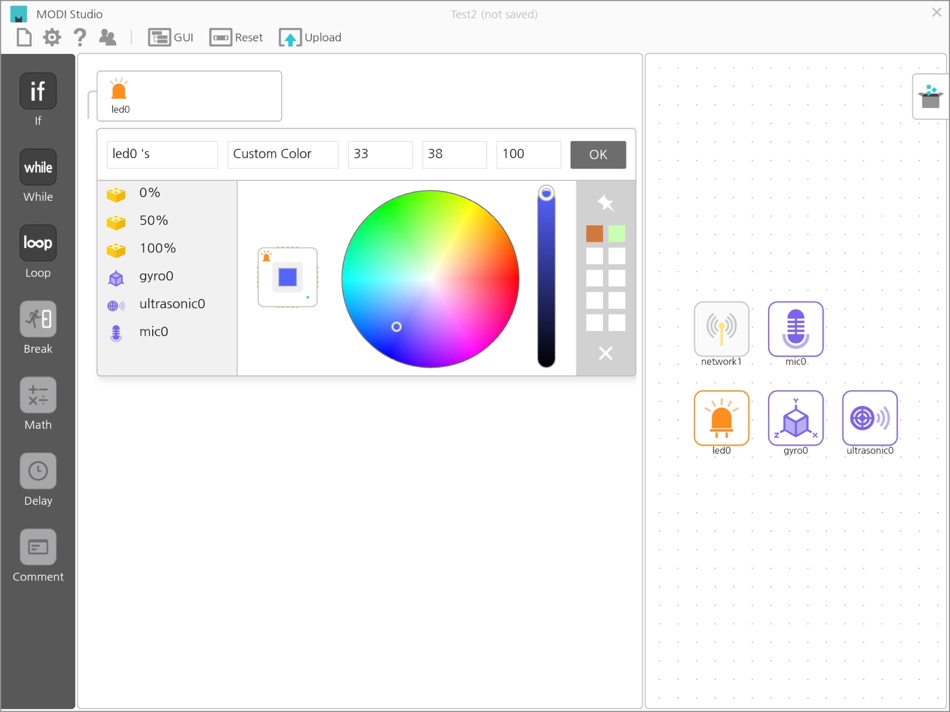The width and height of the screenshot is (950, 712).
Task: Add an If block
Action: click(38, 91)
